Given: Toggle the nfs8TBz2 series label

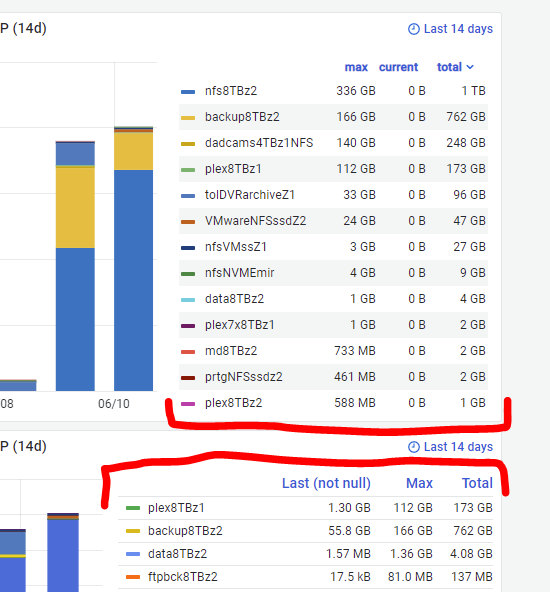Looking at the screenshot, I should (x=231, y=91).
